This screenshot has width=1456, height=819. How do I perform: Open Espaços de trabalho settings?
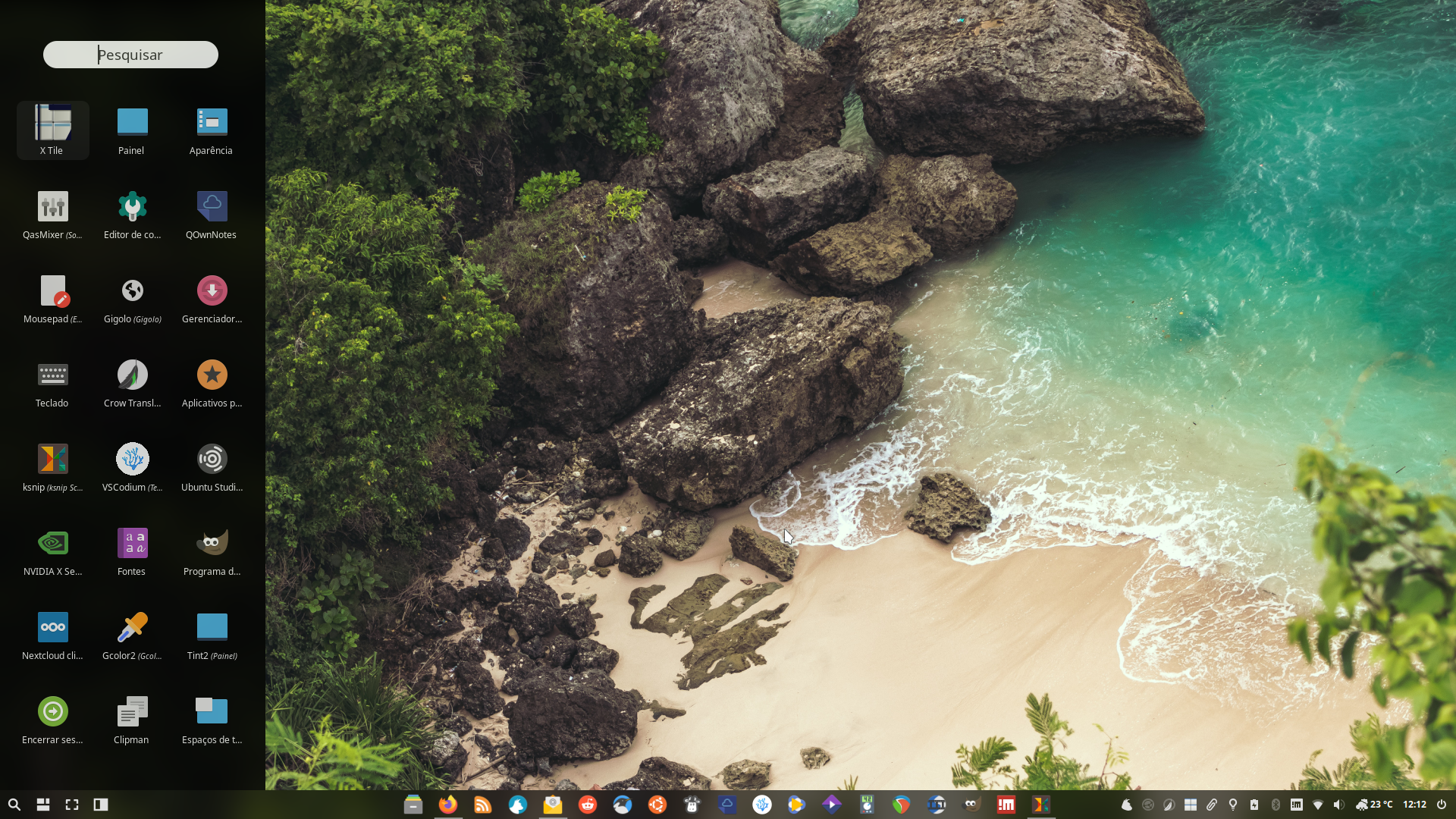coord(212,719)
